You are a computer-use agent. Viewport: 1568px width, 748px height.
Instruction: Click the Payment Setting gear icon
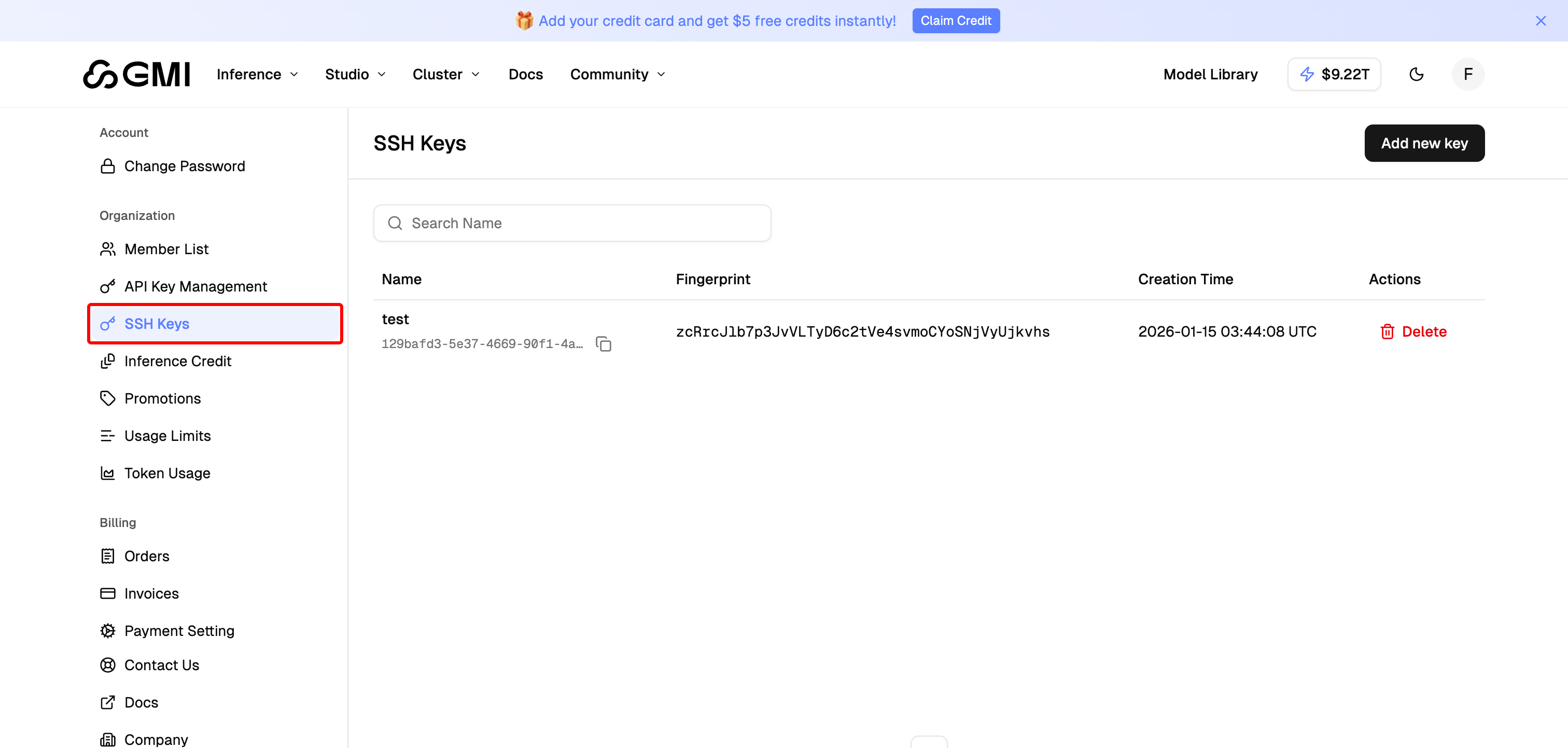pos(108,631)
